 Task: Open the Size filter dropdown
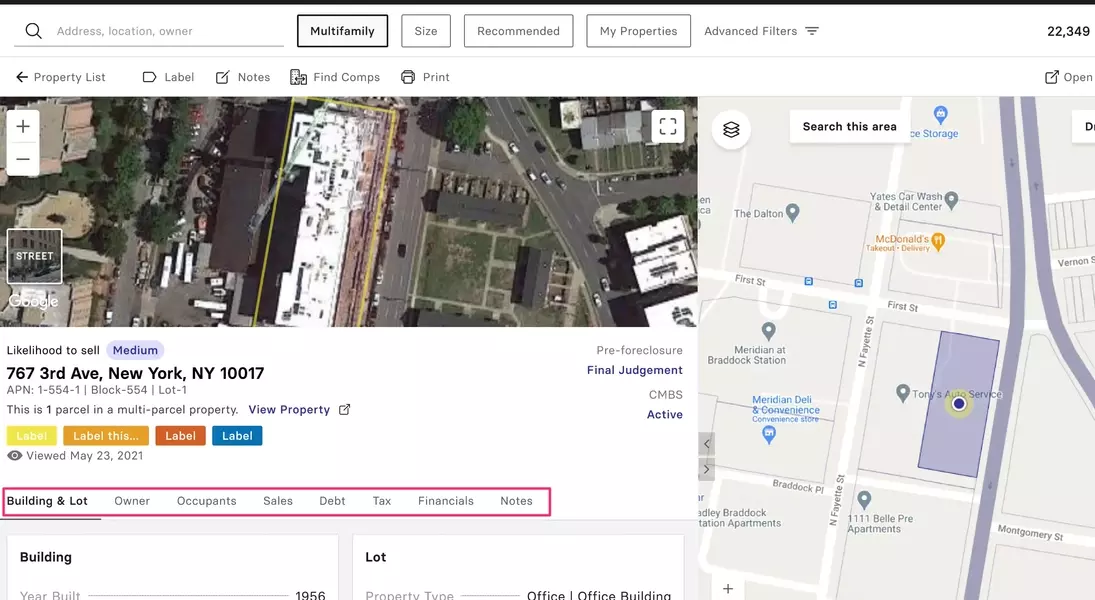426,31
